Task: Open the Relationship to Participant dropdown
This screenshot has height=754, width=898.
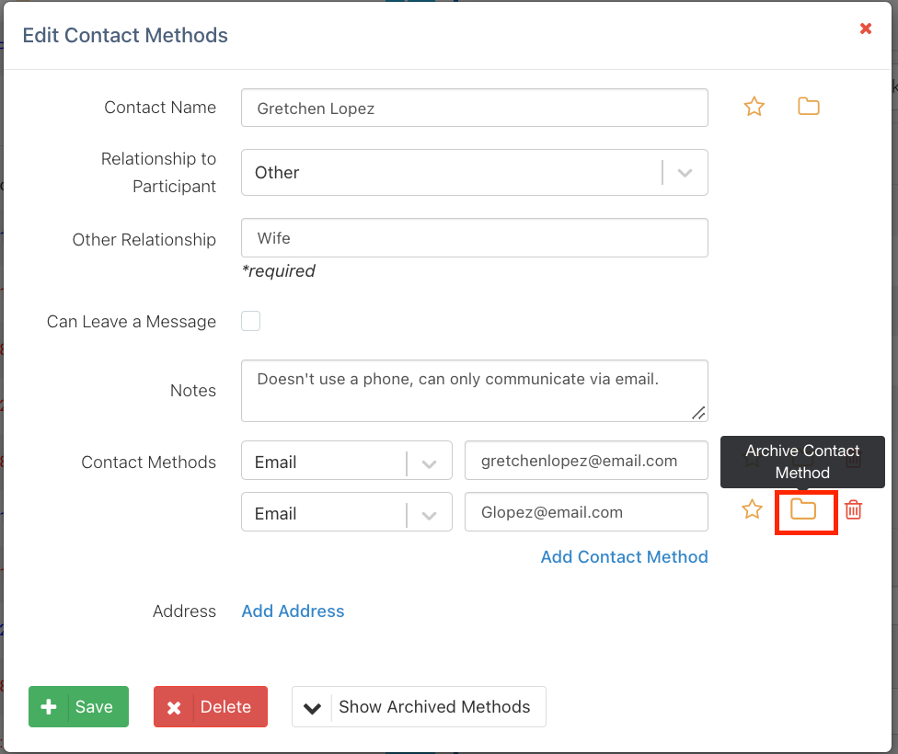Action: 474,172
